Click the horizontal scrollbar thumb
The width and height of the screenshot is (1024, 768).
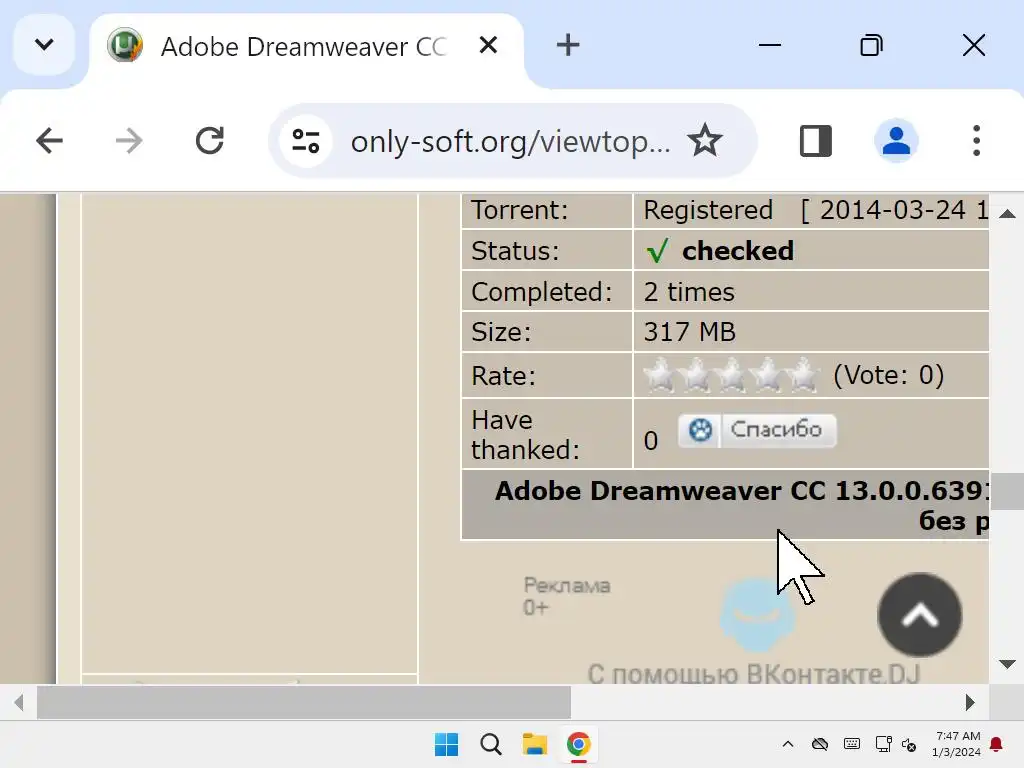coord(304,703)
